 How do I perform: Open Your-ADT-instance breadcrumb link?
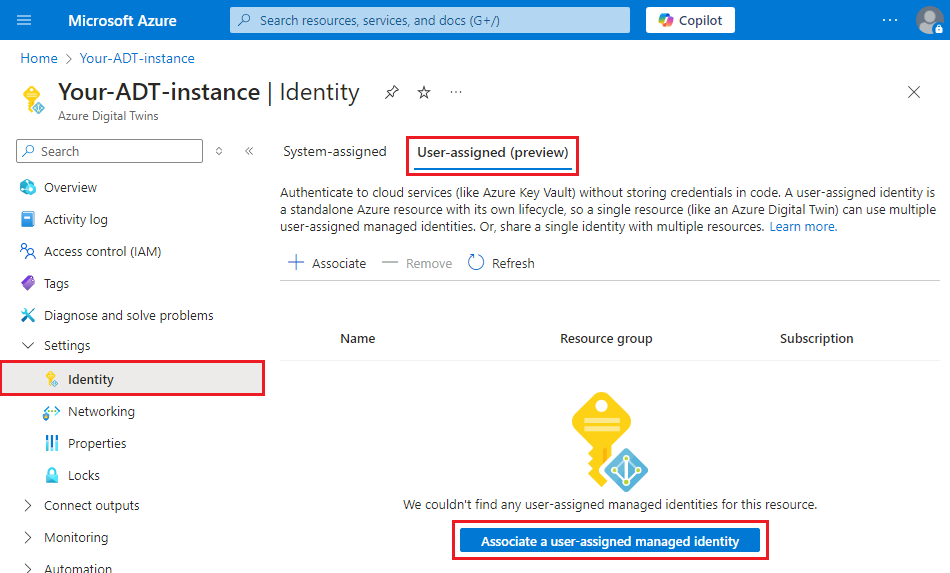(137, 58)
